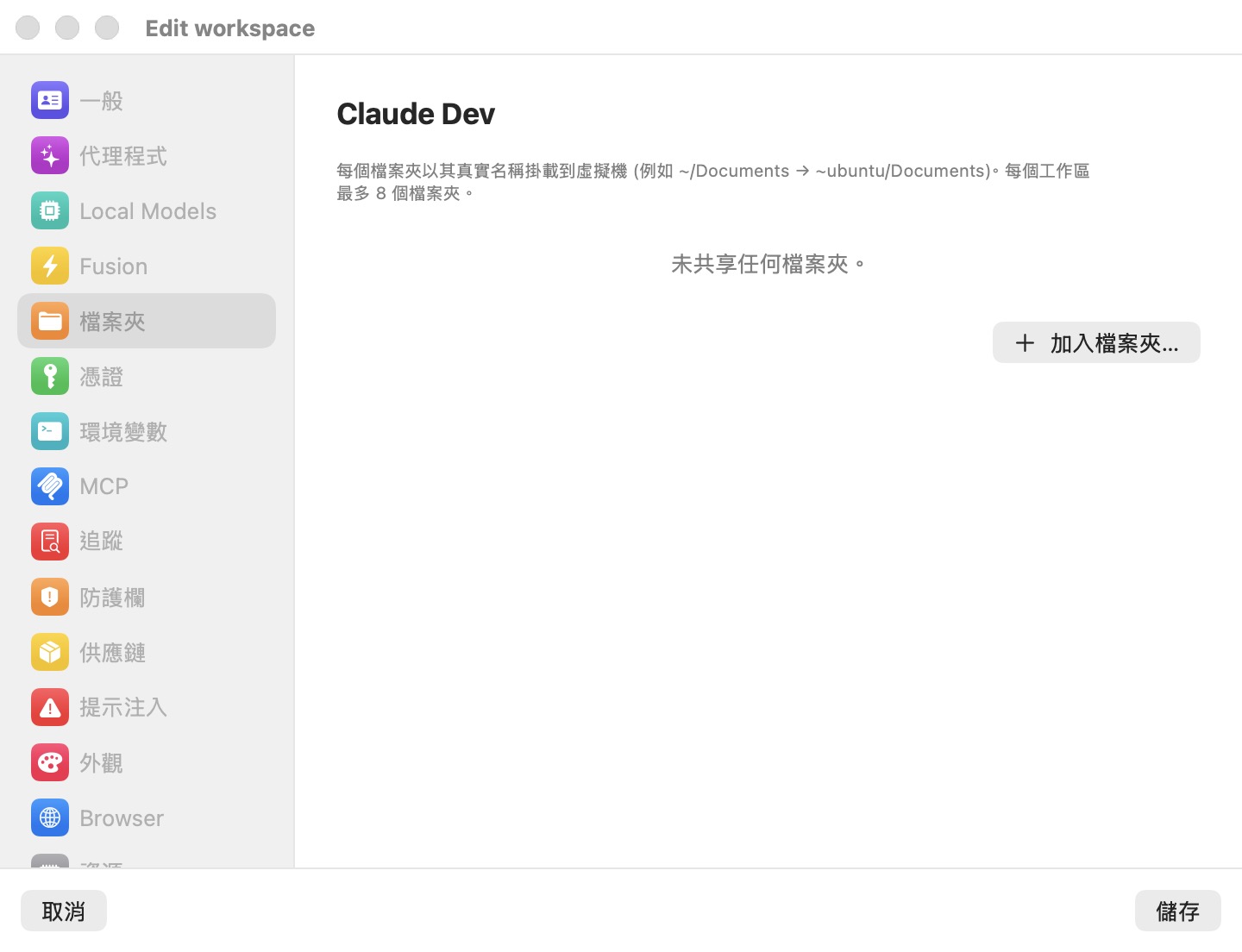Click the Fusion lightning bolt icon
The width and height of the screenshot is (1242, 952).
click(50, 266)
